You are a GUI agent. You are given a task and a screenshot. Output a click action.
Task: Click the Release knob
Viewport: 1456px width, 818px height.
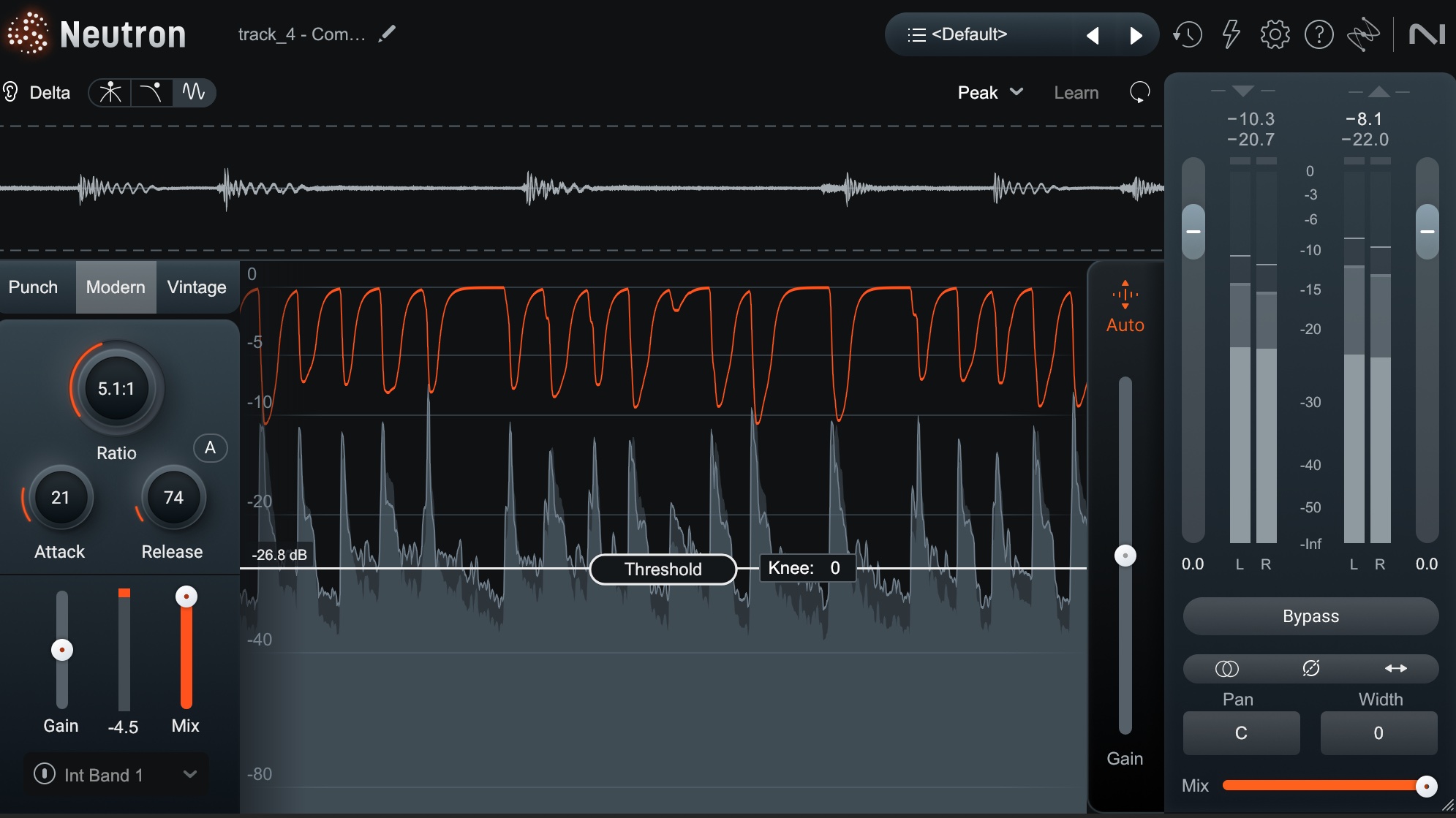[173, 498]
